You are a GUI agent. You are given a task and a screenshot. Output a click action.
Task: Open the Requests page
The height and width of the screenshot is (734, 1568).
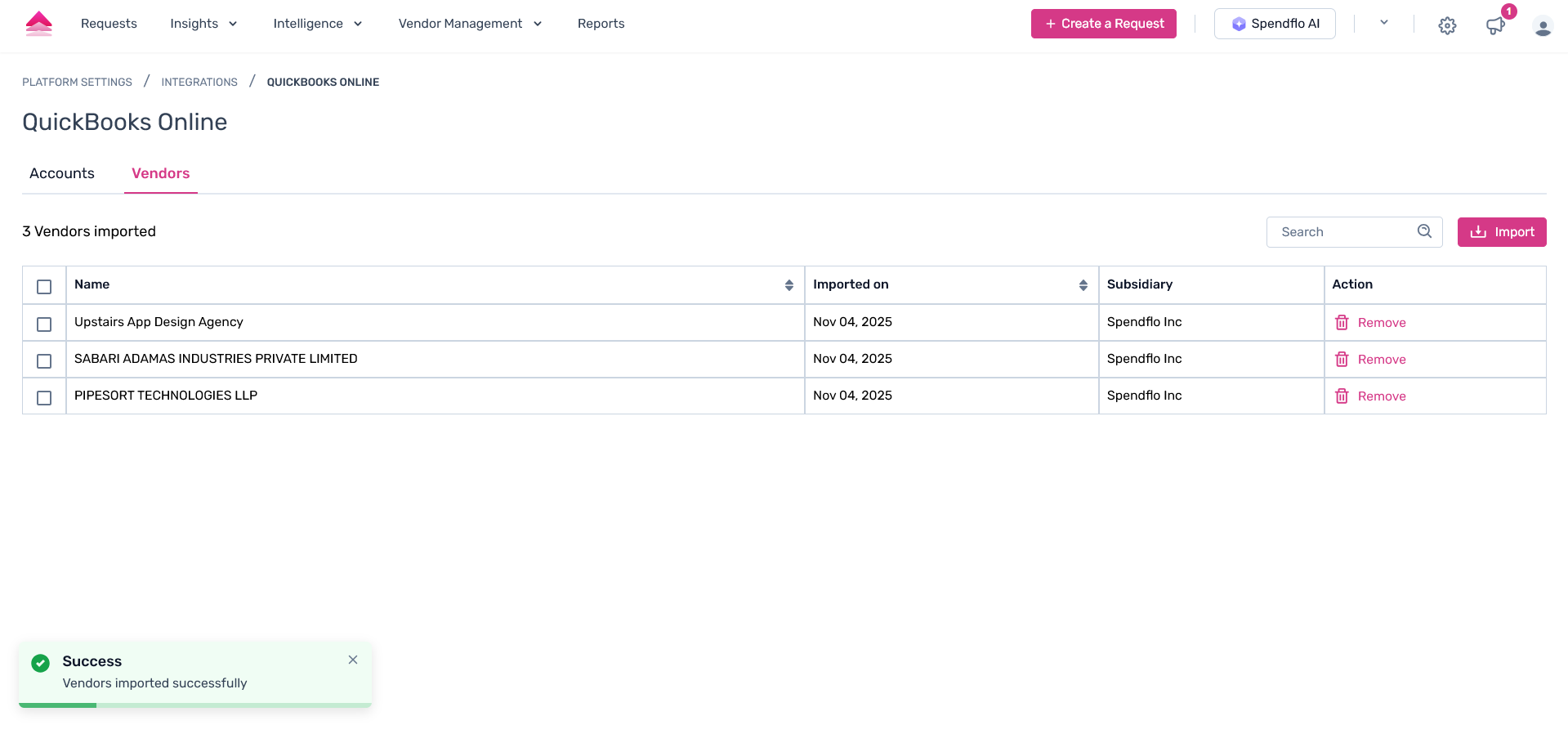(x=109, y=24)
